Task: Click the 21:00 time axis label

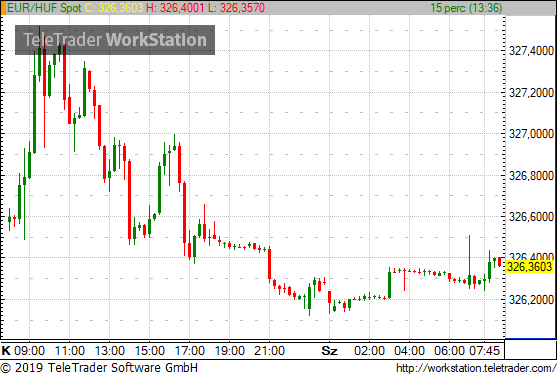Action: pyautogui.click(x=269, y=351)
